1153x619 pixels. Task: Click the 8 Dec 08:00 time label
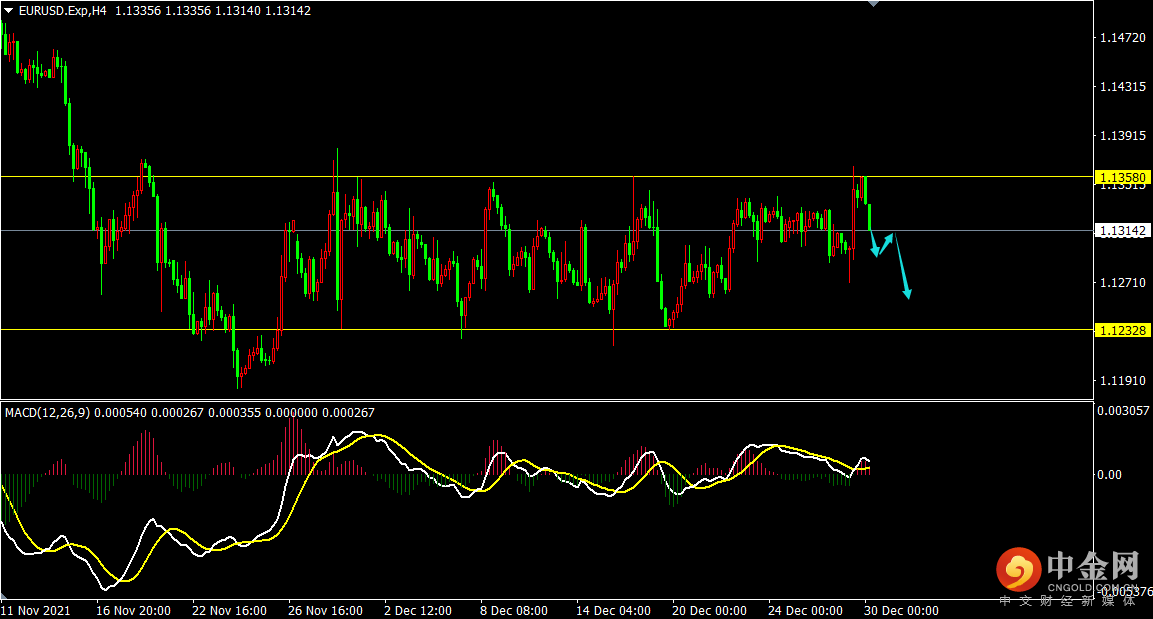click(514, 611)
